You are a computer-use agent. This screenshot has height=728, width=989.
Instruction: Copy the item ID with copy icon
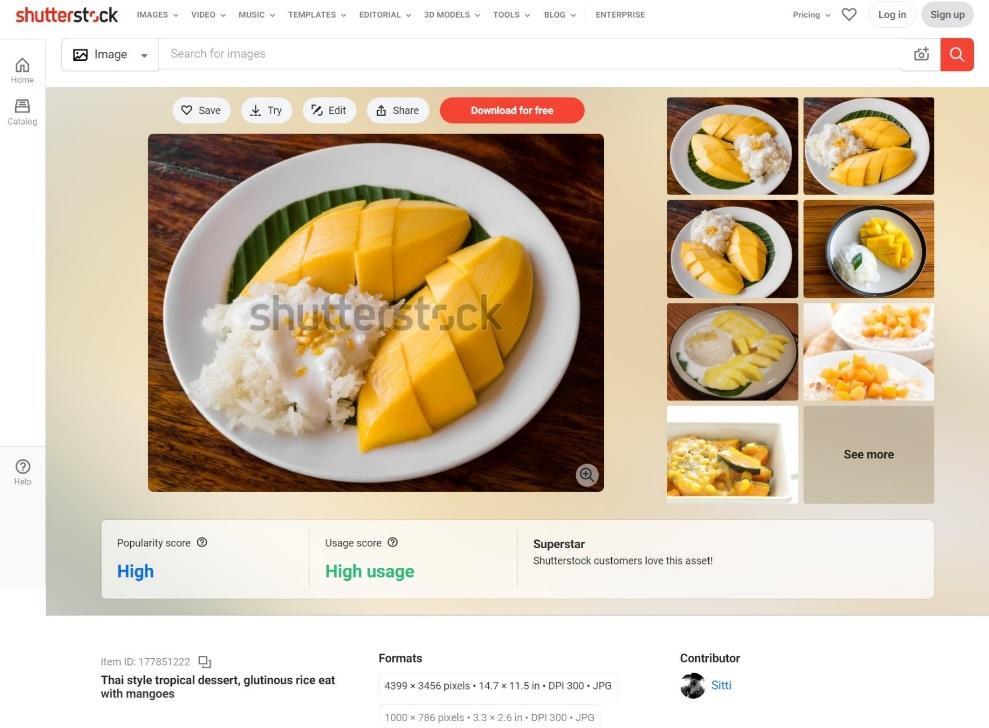(x=205, y=662)
